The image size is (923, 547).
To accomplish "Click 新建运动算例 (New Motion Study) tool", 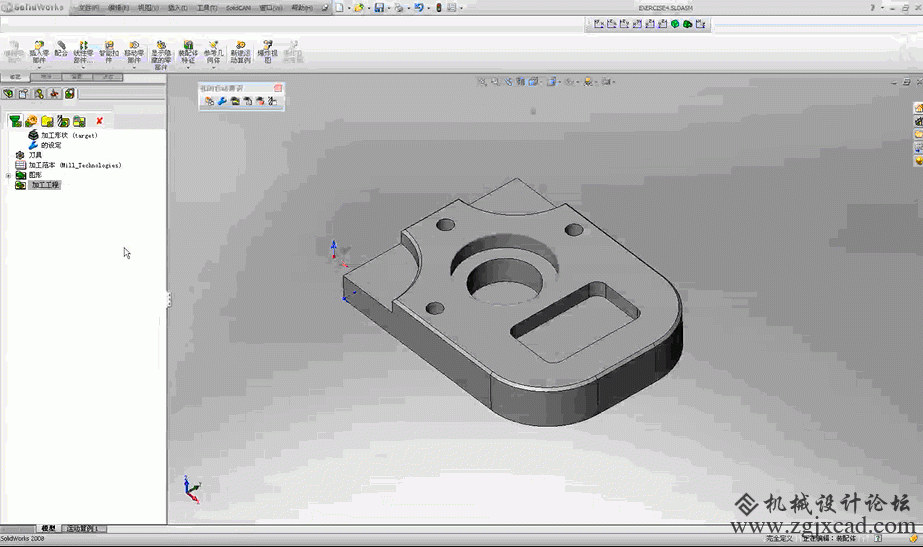I will click(240, 52).
